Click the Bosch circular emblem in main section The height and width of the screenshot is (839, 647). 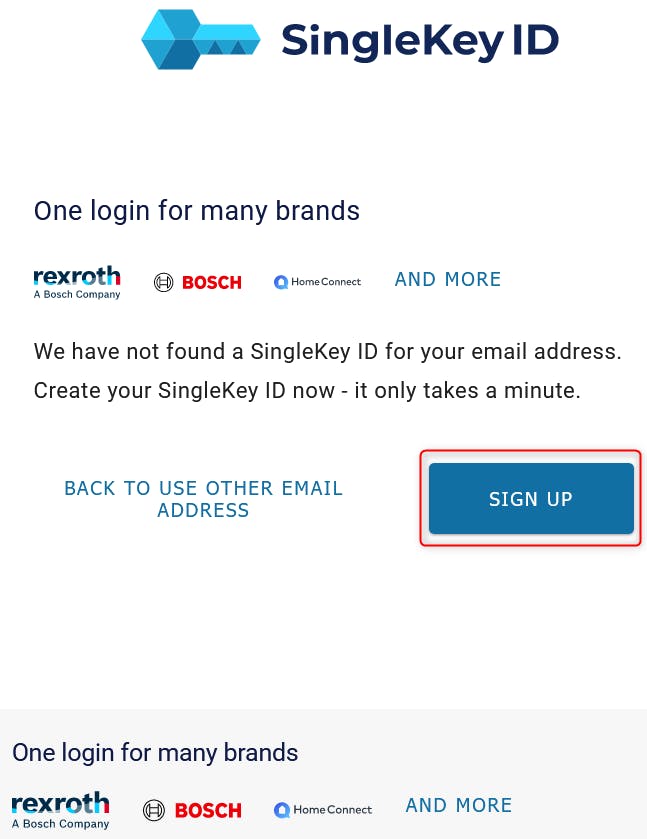(163, 282)
